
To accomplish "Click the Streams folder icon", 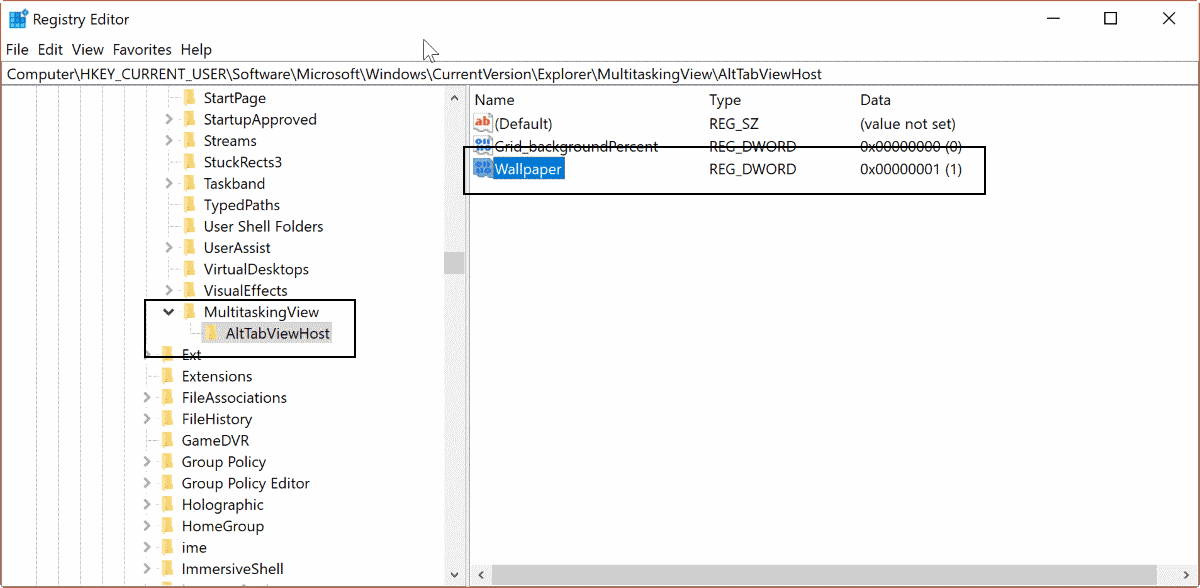I will pyautogui.click(x=189, y=141).
